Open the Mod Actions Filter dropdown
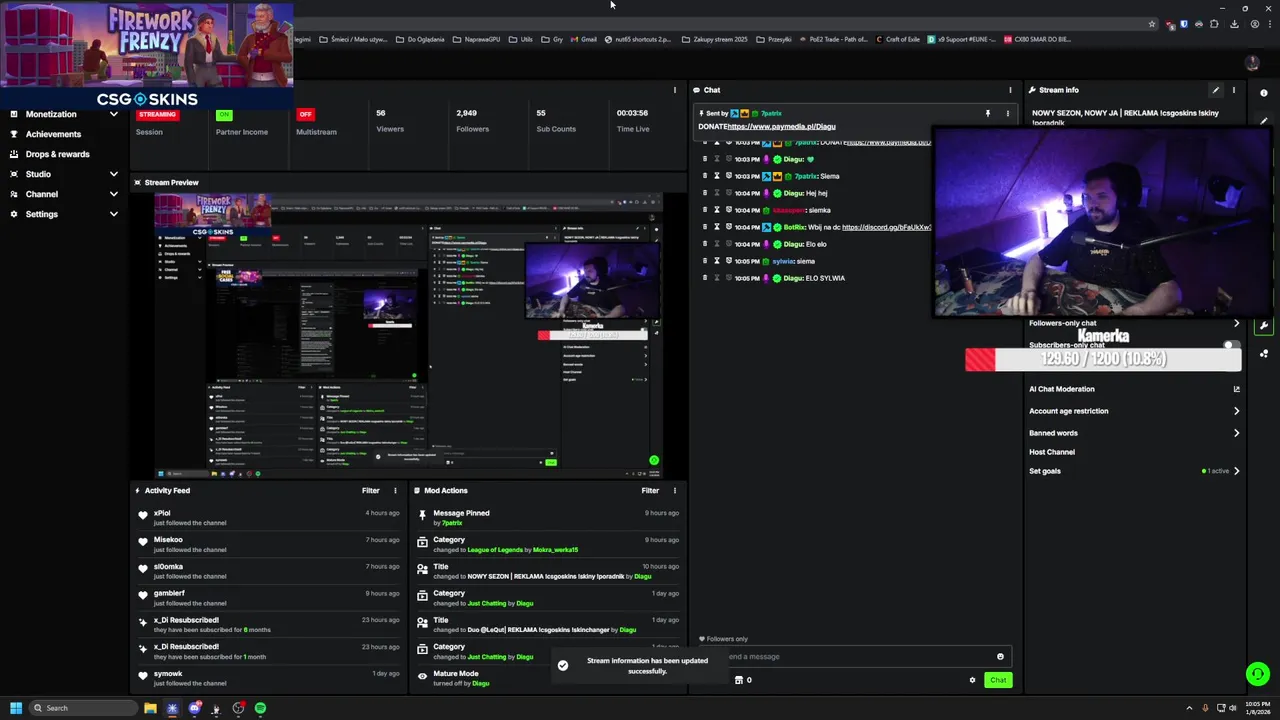1280x720 pixels. [650, 491]
